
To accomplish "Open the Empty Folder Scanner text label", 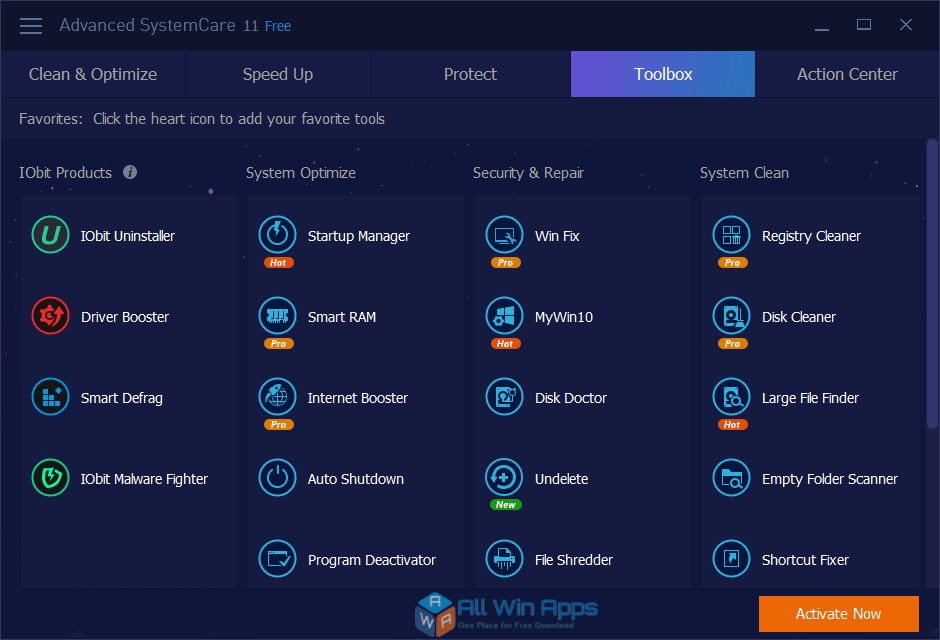I will point(830,479).
